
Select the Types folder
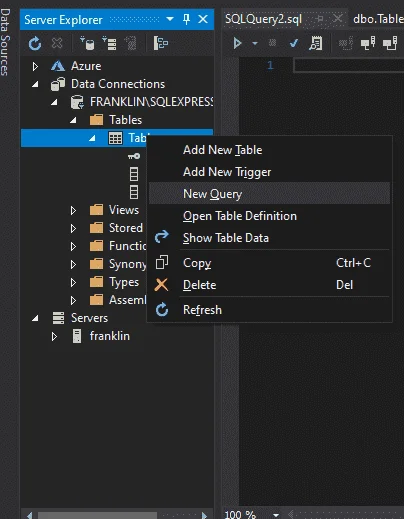(124, 282)
